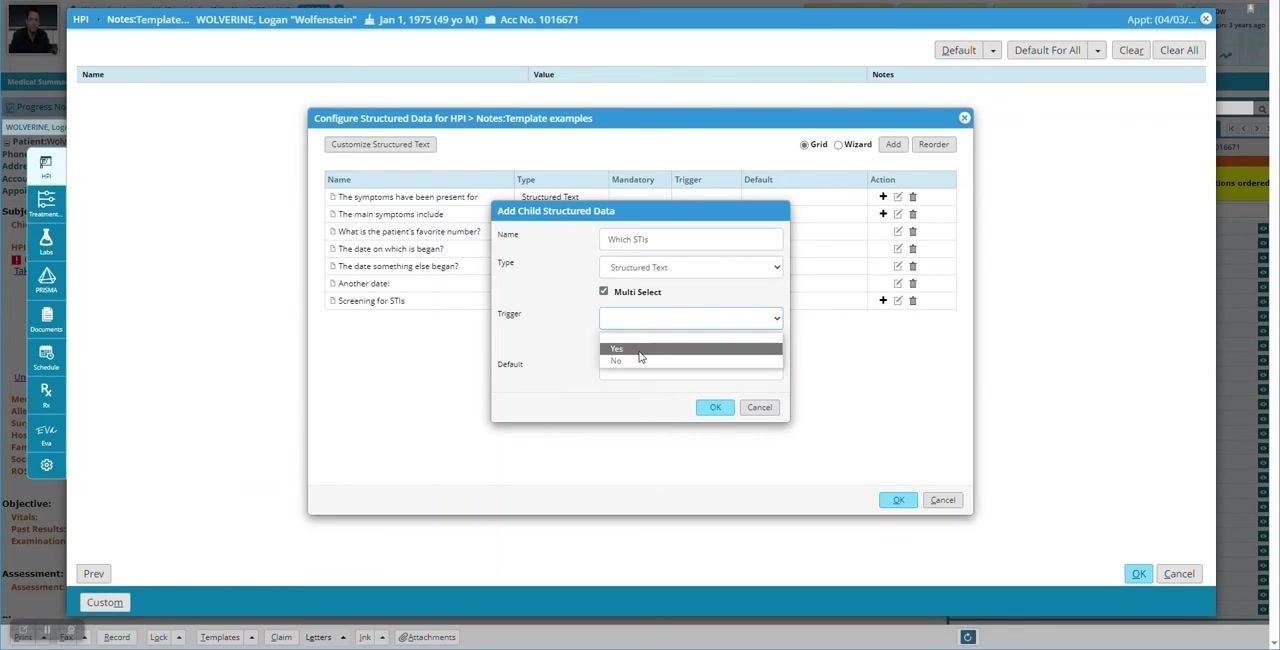Expand the Letters arrow in bottom toolbar

pos(343,637)
